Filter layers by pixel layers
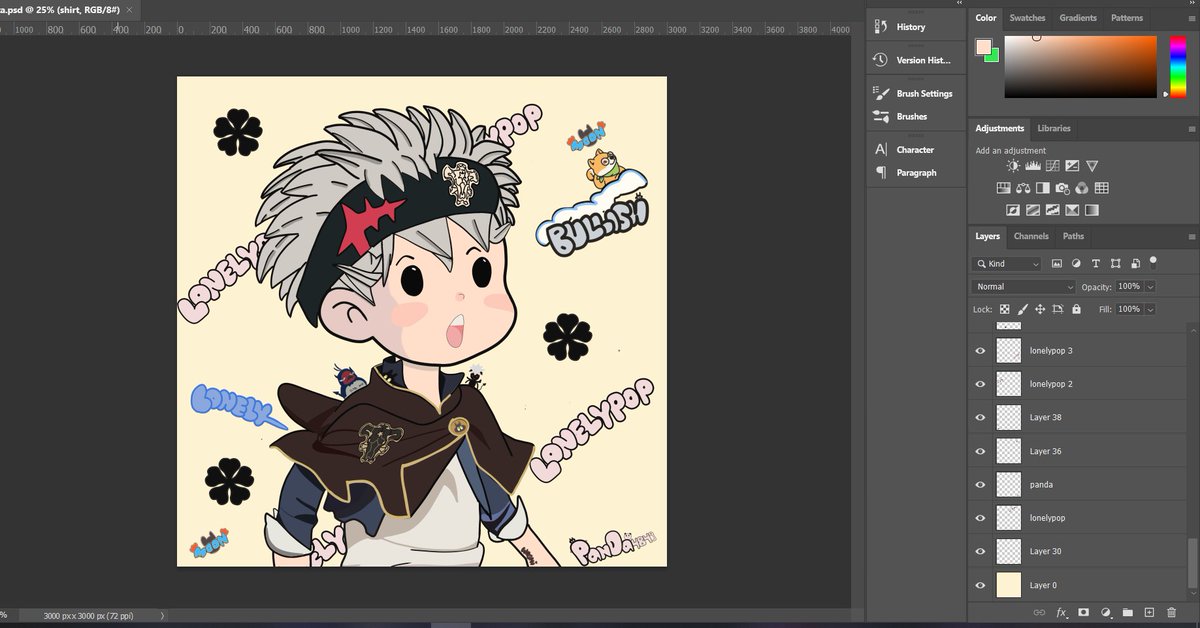The height and width of the screenshot is (628, 1200). pos(1057,263)
